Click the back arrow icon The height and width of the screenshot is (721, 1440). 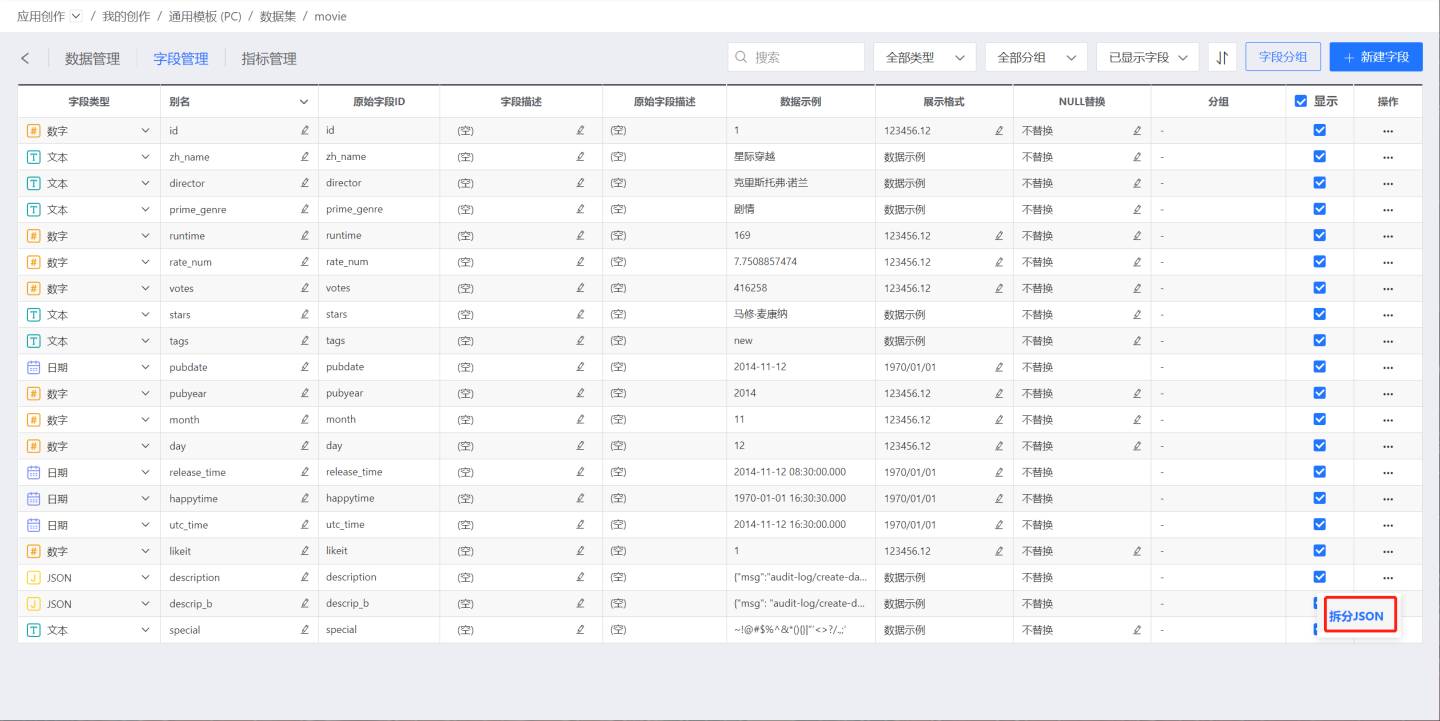pos(25,59)
